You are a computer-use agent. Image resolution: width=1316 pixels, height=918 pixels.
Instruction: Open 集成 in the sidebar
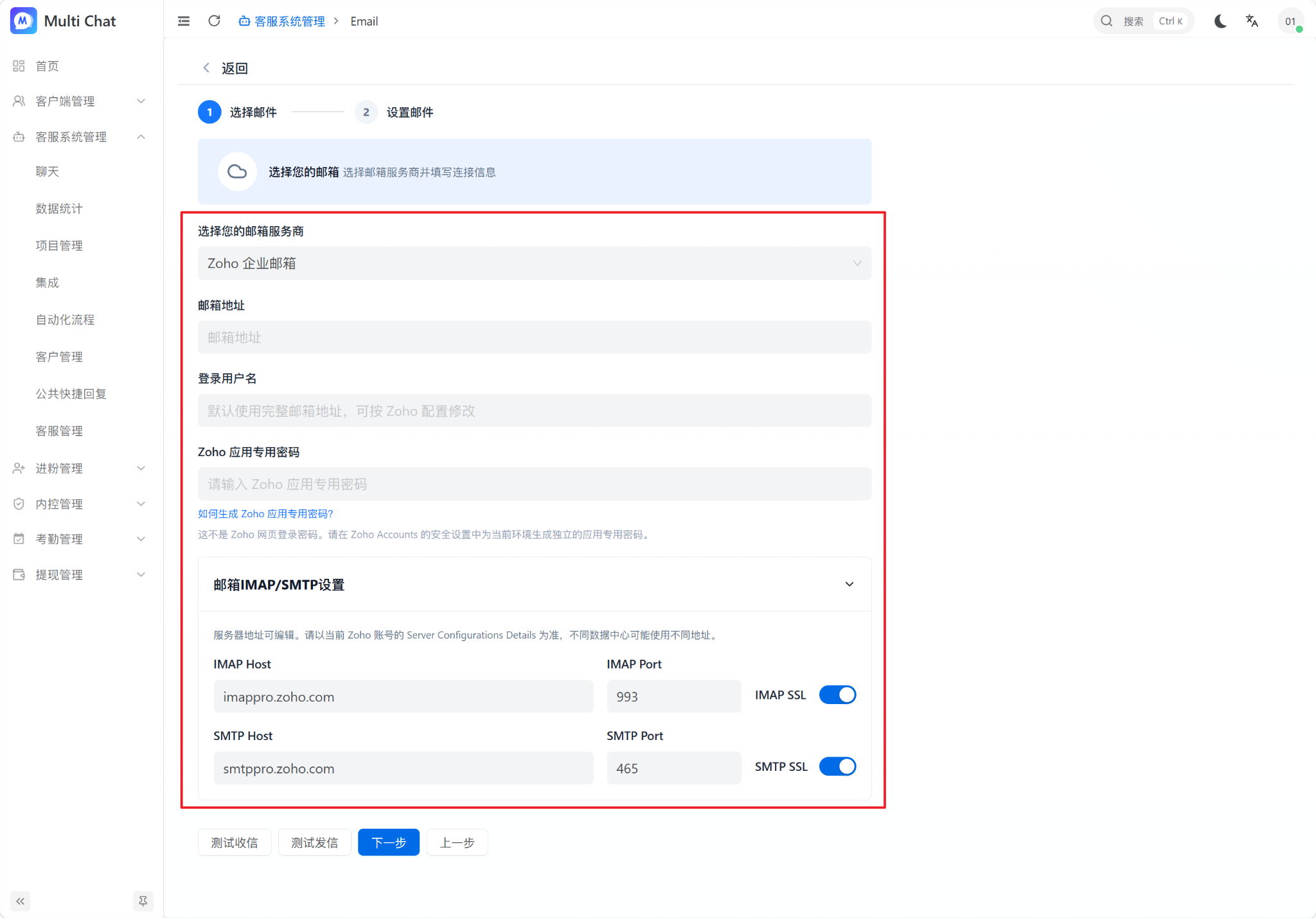point(48,283)
